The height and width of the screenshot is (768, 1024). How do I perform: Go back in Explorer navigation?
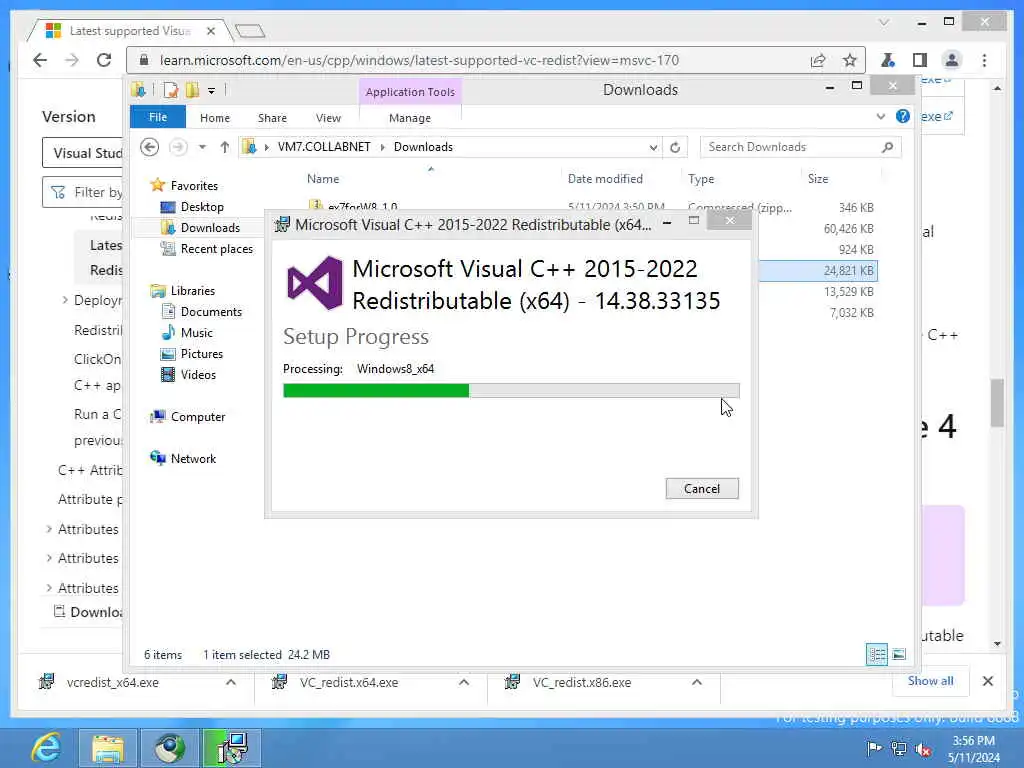point(150,147)
